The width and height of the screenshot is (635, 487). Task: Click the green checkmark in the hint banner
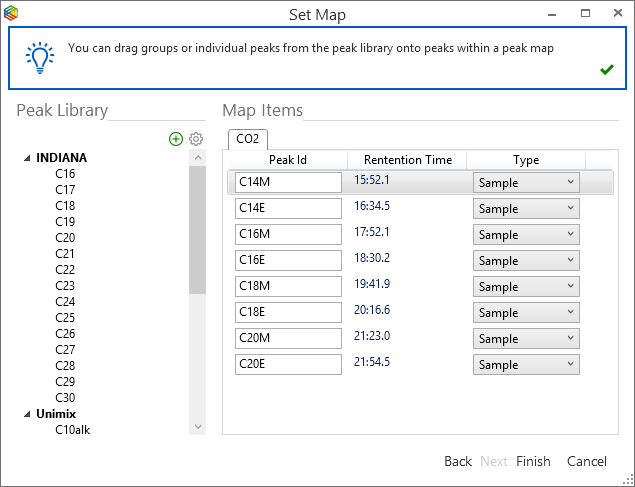pyautogui.click(x=606, y=69)
